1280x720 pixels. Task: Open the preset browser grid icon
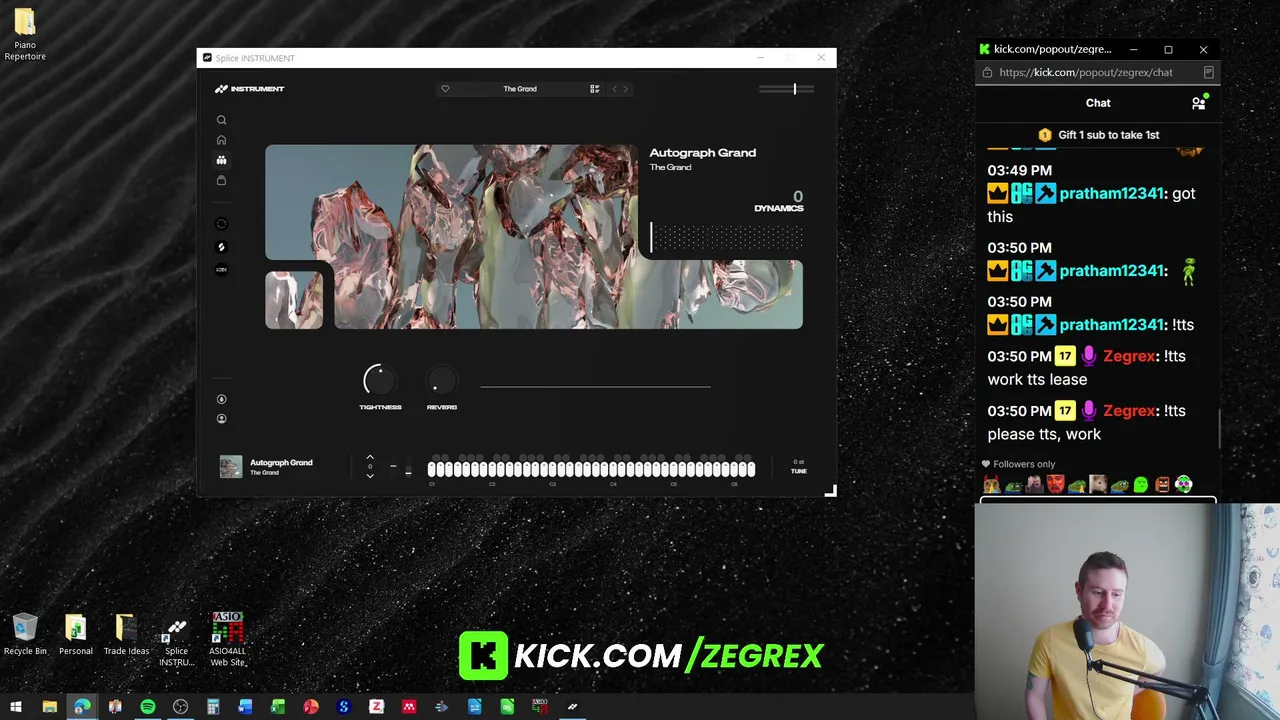point(594,89)
